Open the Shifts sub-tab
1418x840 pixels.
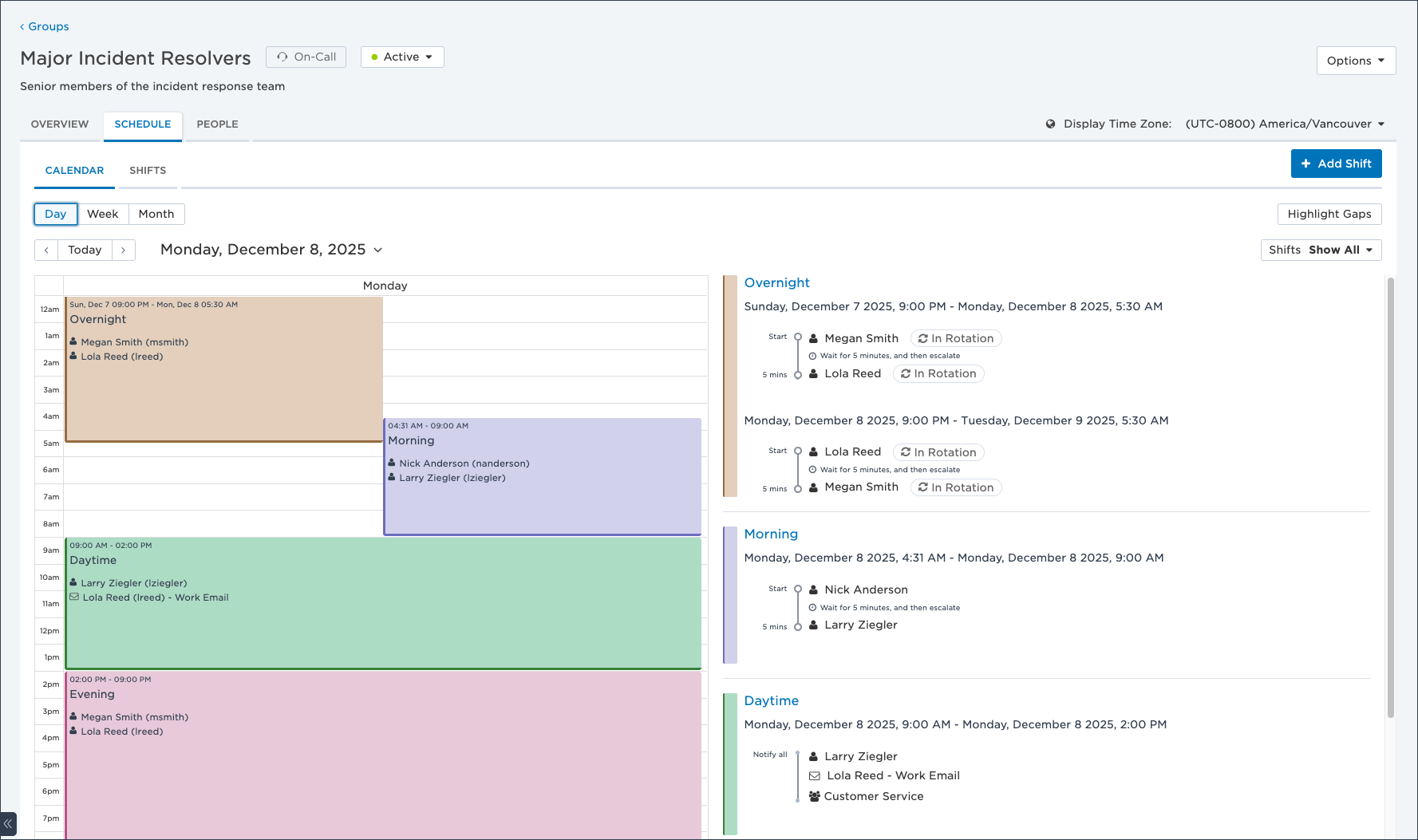click(148, 170)
